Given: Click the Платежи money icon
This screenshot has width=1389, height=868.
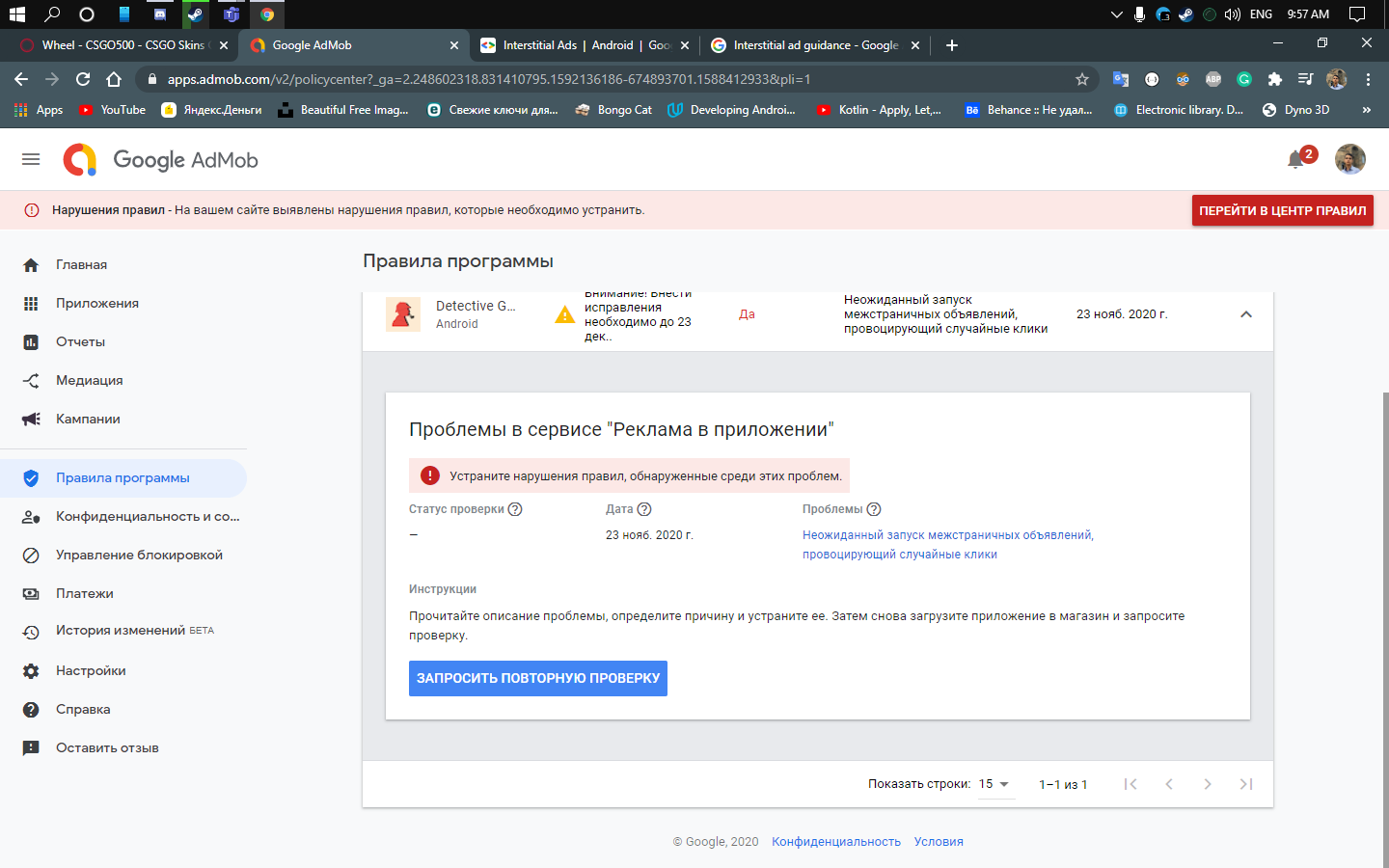Looking at the screenshot, I should (x=31, y=594).
